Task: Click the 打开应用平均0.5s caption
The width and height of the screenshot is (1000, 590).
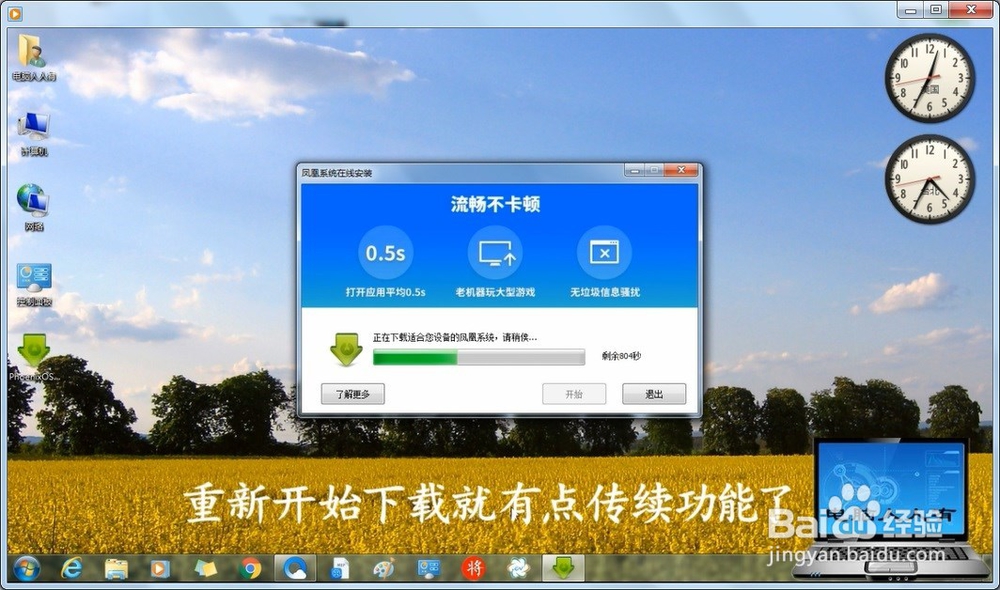Action: [385, 292]
